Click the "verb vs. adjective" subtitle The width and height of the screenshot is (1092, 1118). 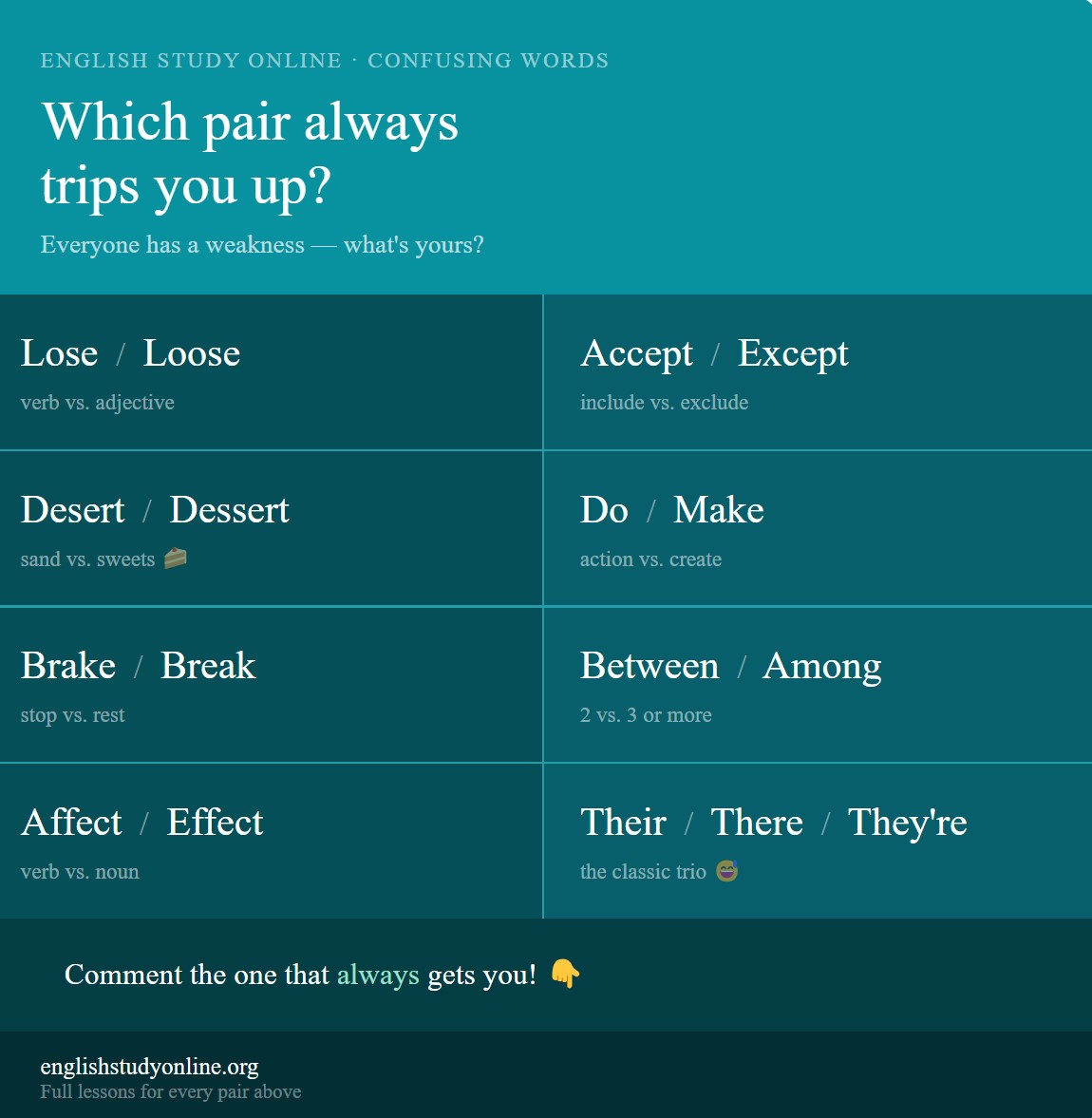click(x=98, y=402)
